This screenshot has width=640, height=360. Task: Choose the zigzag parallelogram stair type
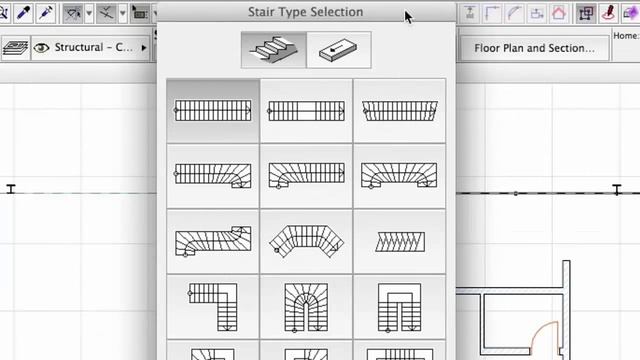point(400,241)
